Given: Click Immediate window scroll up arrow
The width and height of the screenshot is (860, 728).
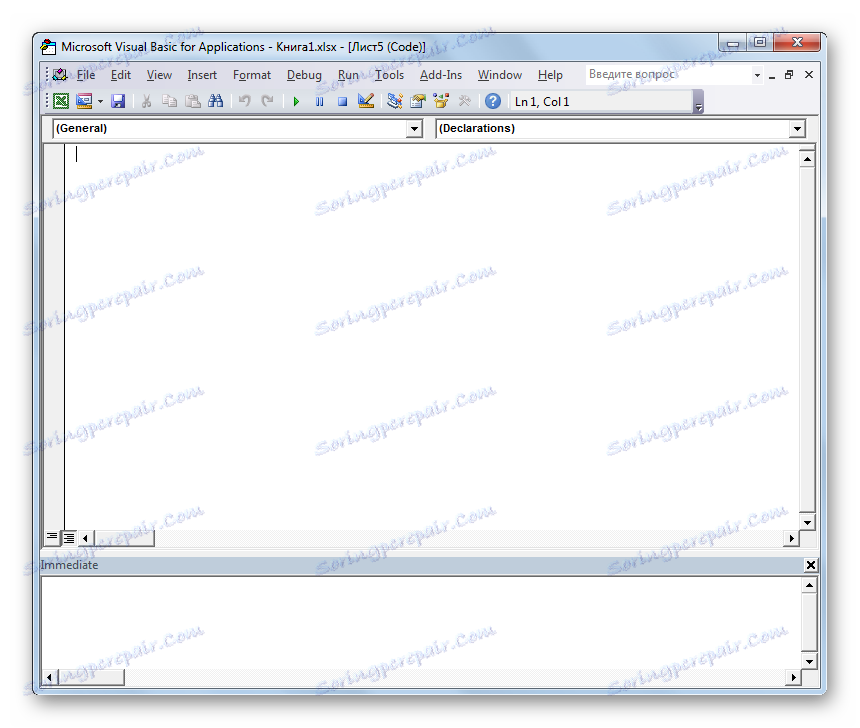Looking at the screenshot, I should pos(809,585).
